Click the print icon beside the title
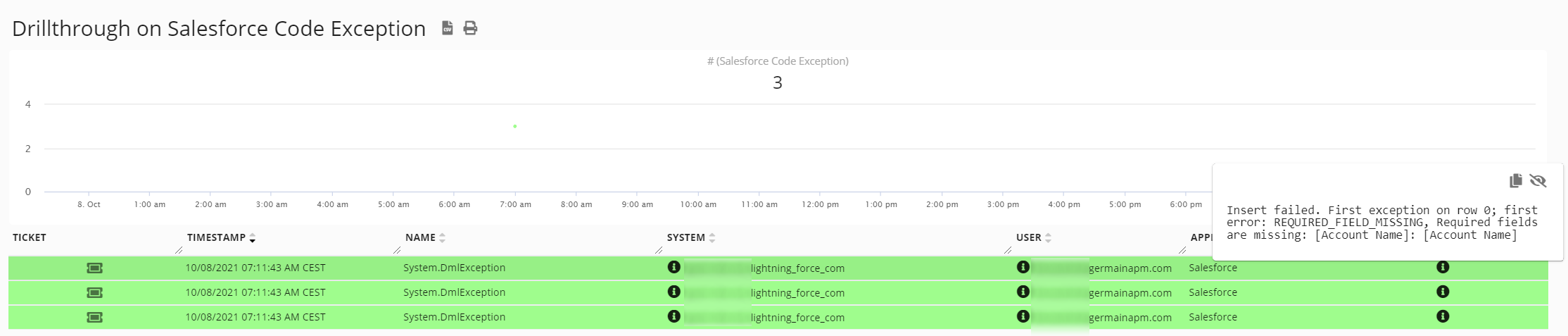The height and width of the screenshot is (336, 1568). point(470,28)
